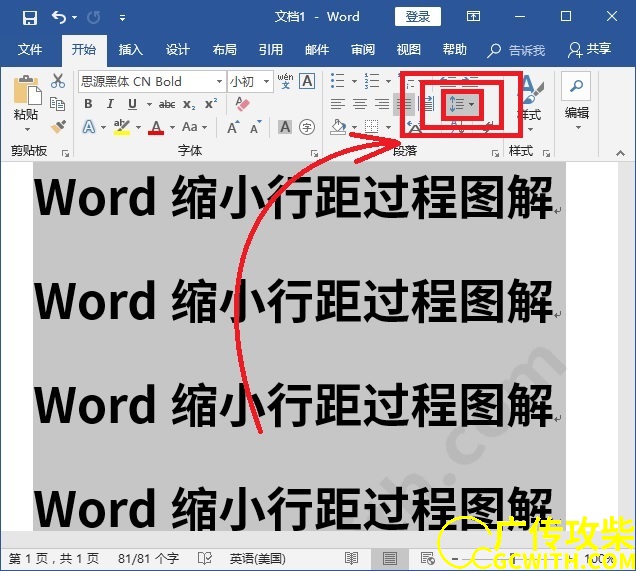Open the 帮助 tab
Viewport: 636px width, 571px height.
pos(455,49)
